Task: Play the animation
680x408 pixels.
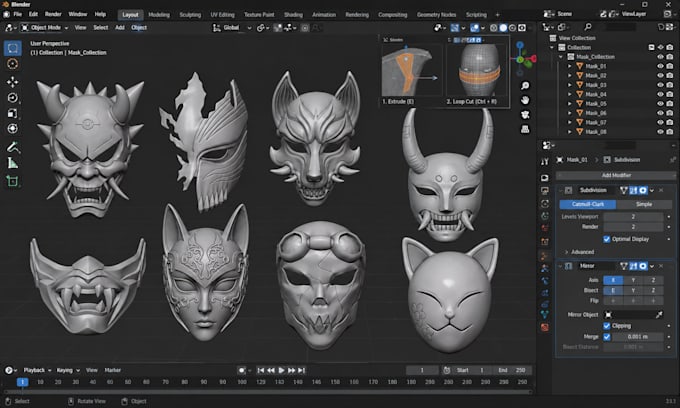Action: tap(281, 370)
